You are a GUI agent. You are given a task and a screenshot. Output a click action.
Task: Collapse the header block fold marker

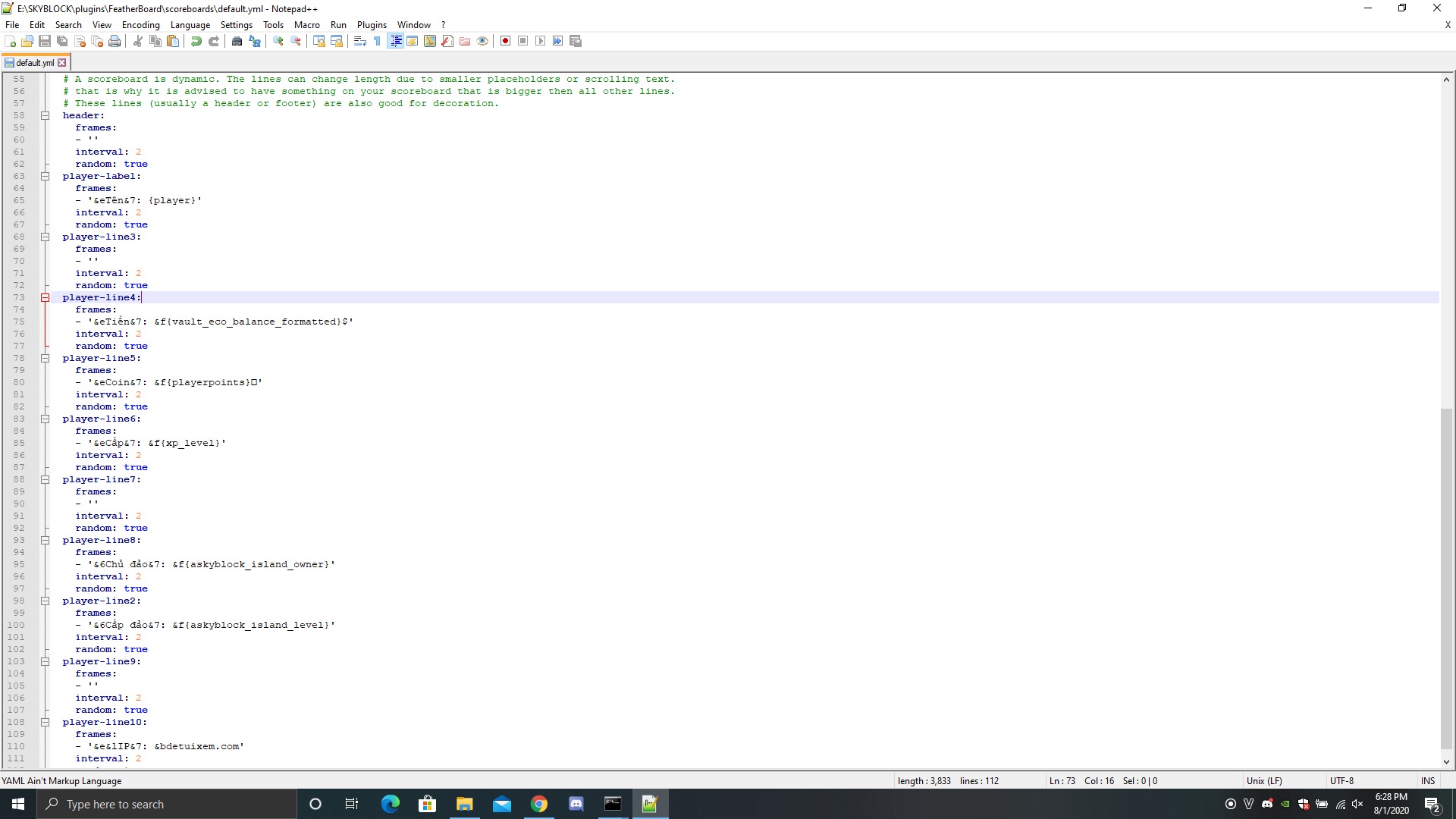(x=45, y=116)
